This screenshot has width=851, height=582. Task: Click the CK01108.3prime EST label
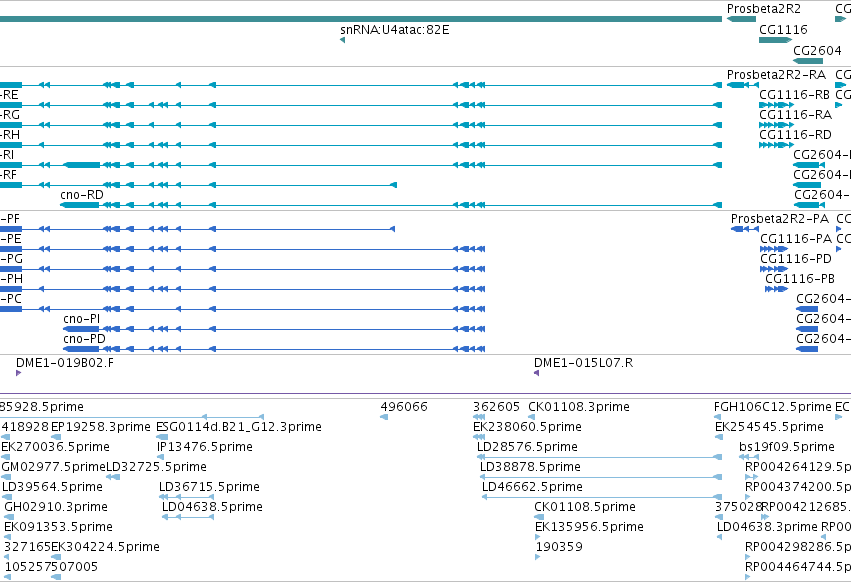click(x=579, y=407)
